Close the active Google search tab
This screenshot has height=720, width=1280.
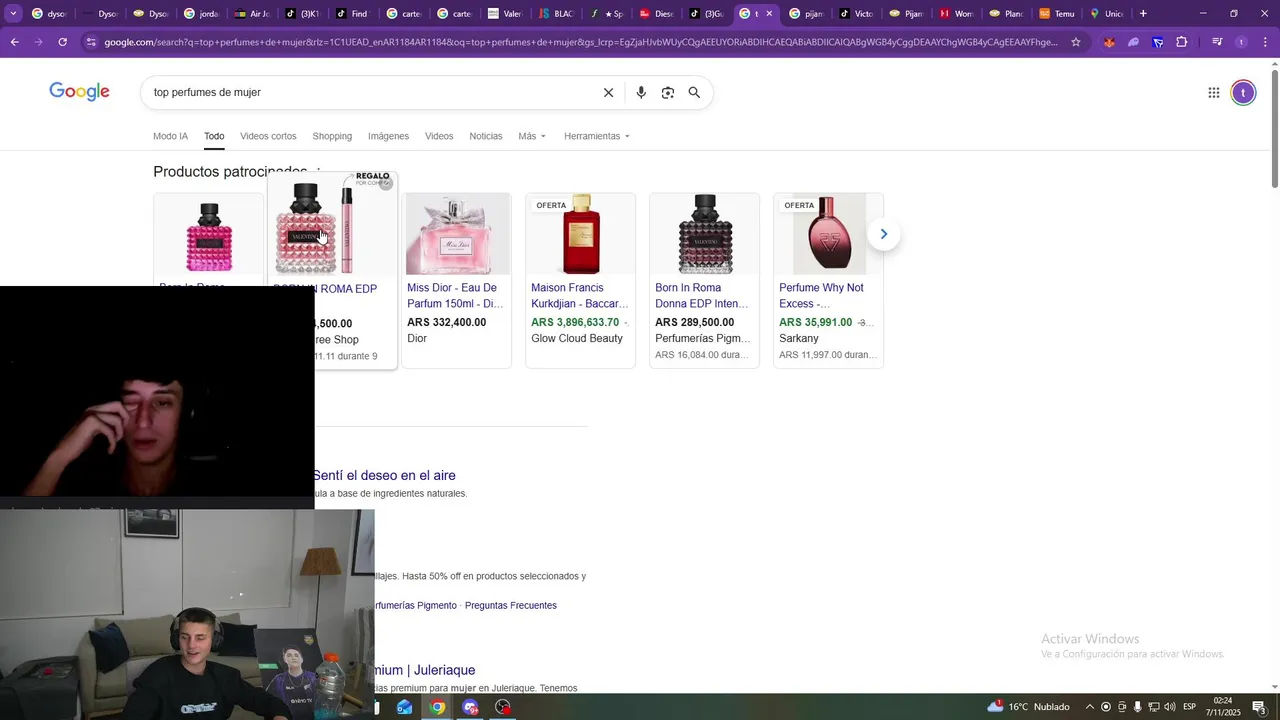pos(769,14)
